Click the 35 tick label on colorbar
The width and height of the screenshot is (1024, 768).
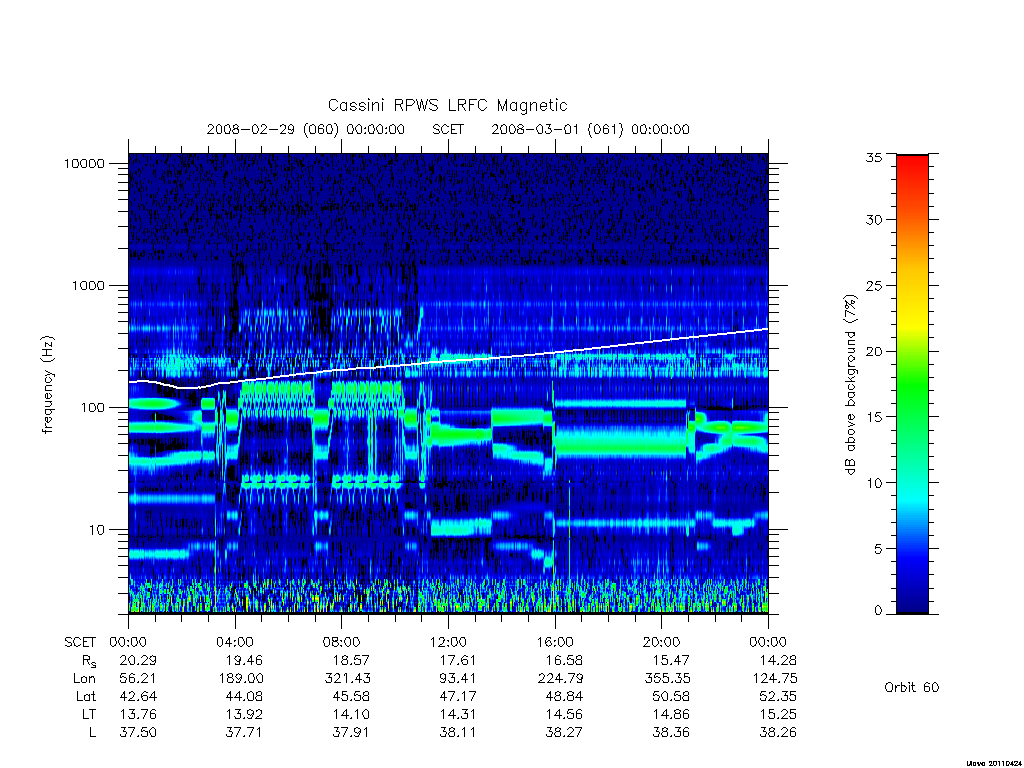coord(873,157)
